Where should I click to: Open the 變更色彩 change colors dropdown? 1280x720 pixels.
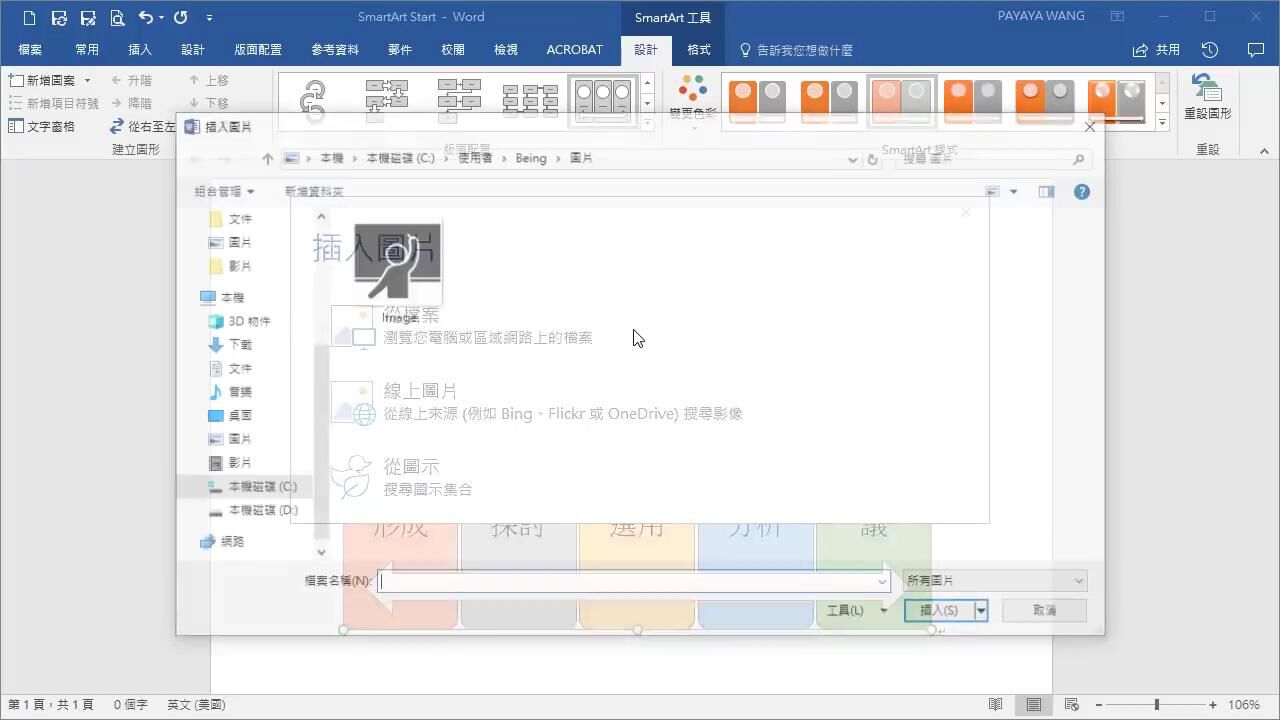693,100
